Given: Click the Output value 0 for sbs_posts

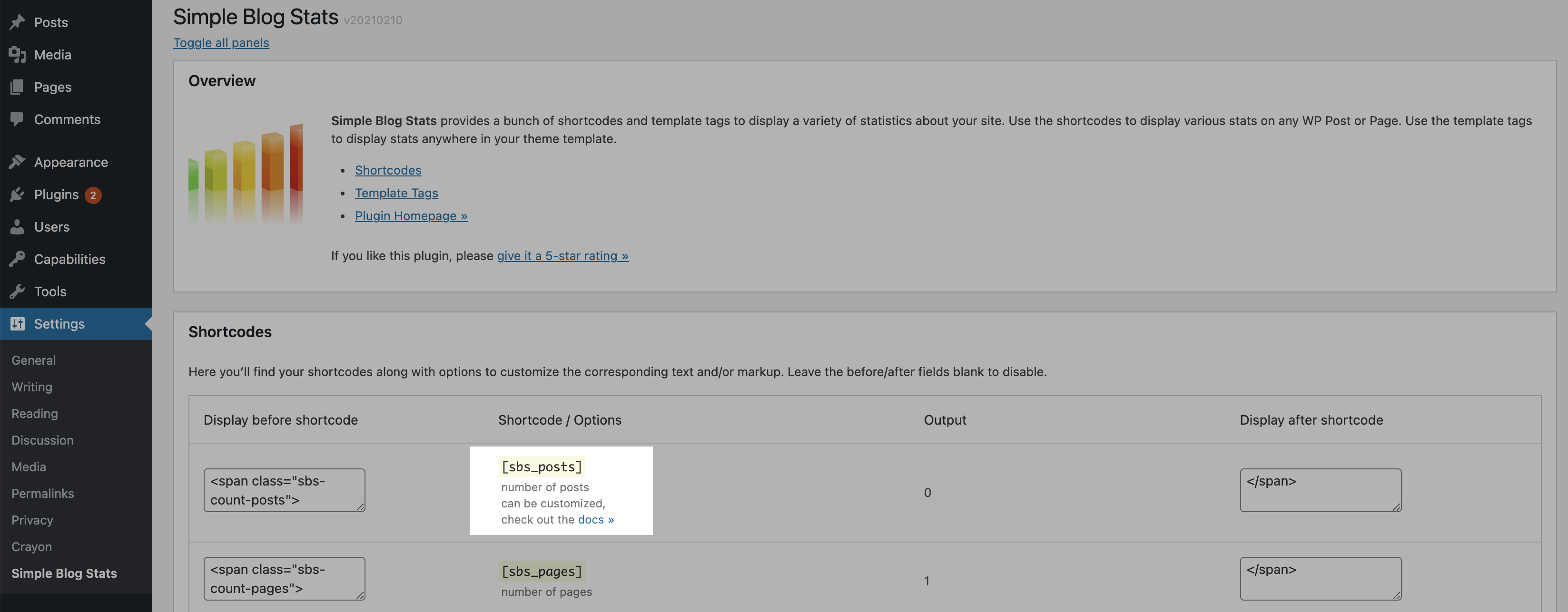Looking at the screenshot, I should [927, 492].
